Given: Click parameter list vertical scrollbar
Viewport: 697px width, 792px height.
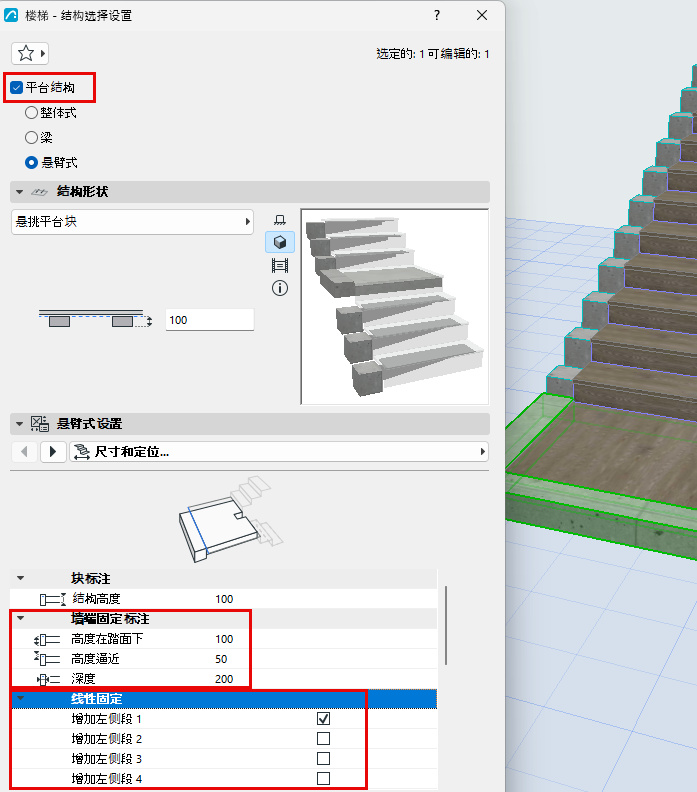Looking at the screenshot, I should click(445, 625).
